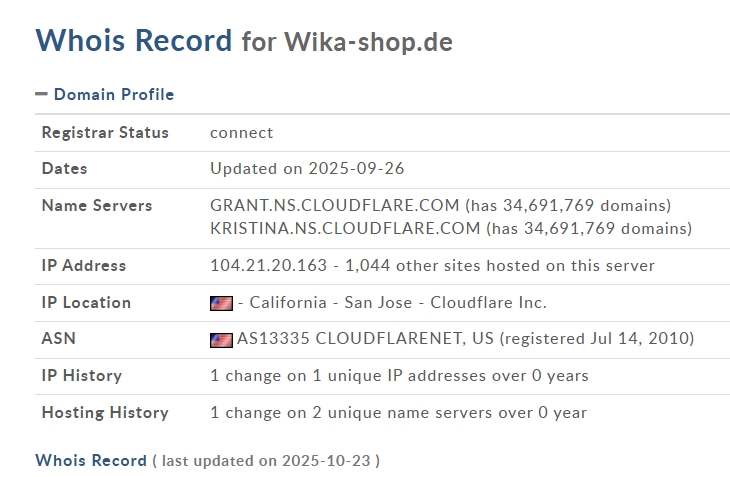Screen dimensions: 730x477
Task: Open the IP History change details
Action: [x=399, y=376]
